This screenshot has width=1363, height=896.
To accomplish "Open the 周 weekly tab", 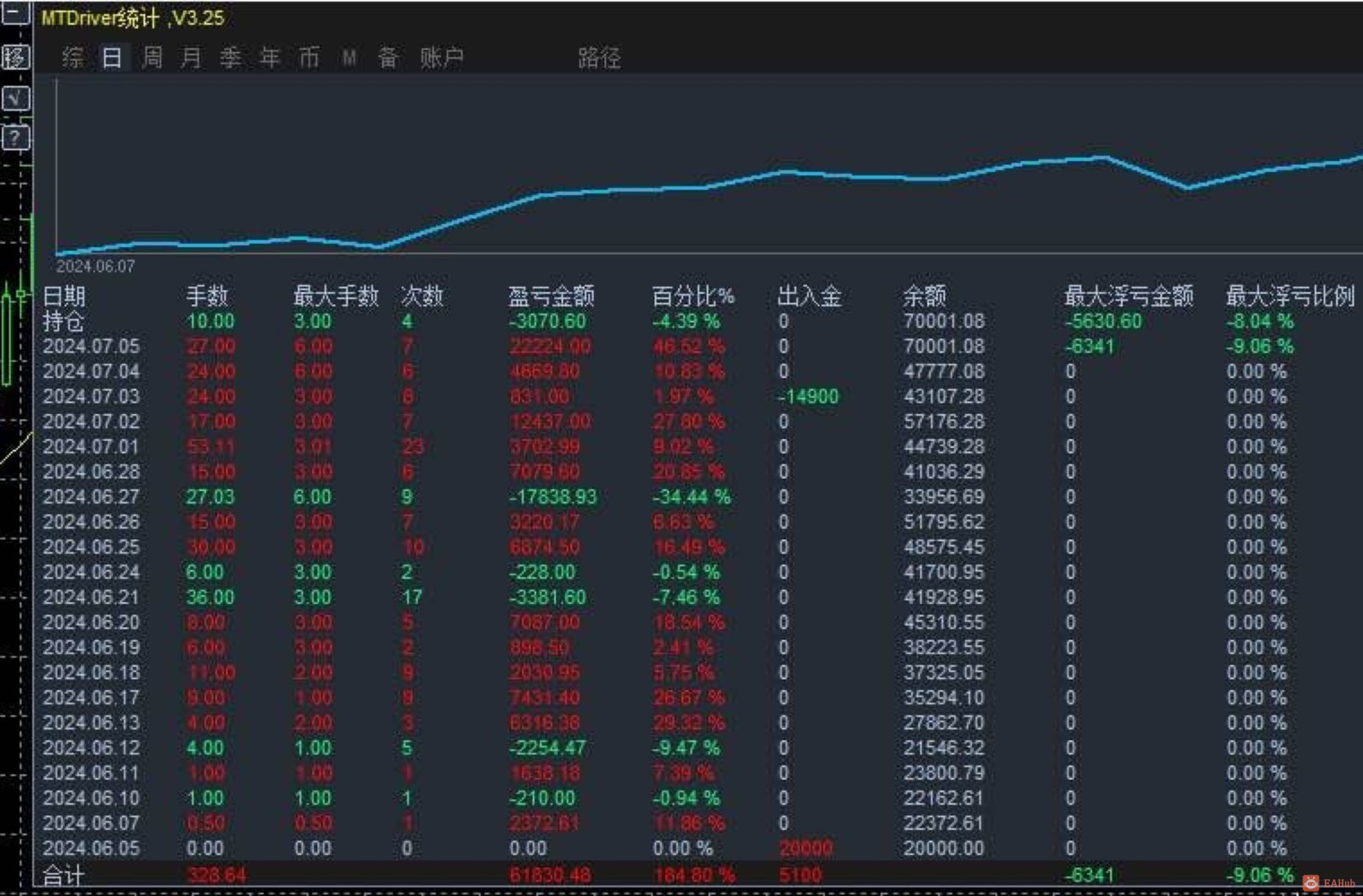I will (x=152, y=57).
